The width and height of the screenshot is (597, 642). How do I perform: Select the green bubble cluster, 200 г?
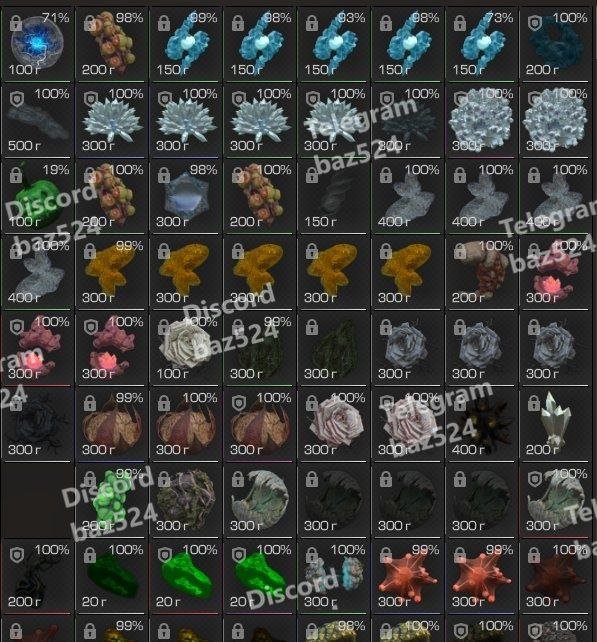(x=112, y=500)
